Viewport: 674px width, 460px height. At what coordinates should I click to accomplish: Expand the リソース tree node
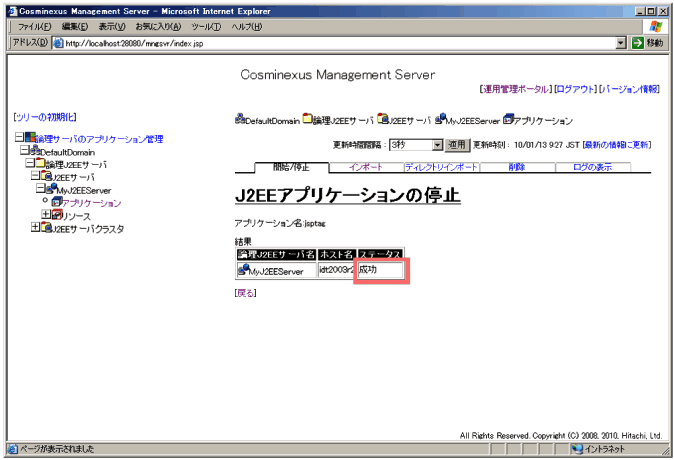tap(46, 214)
